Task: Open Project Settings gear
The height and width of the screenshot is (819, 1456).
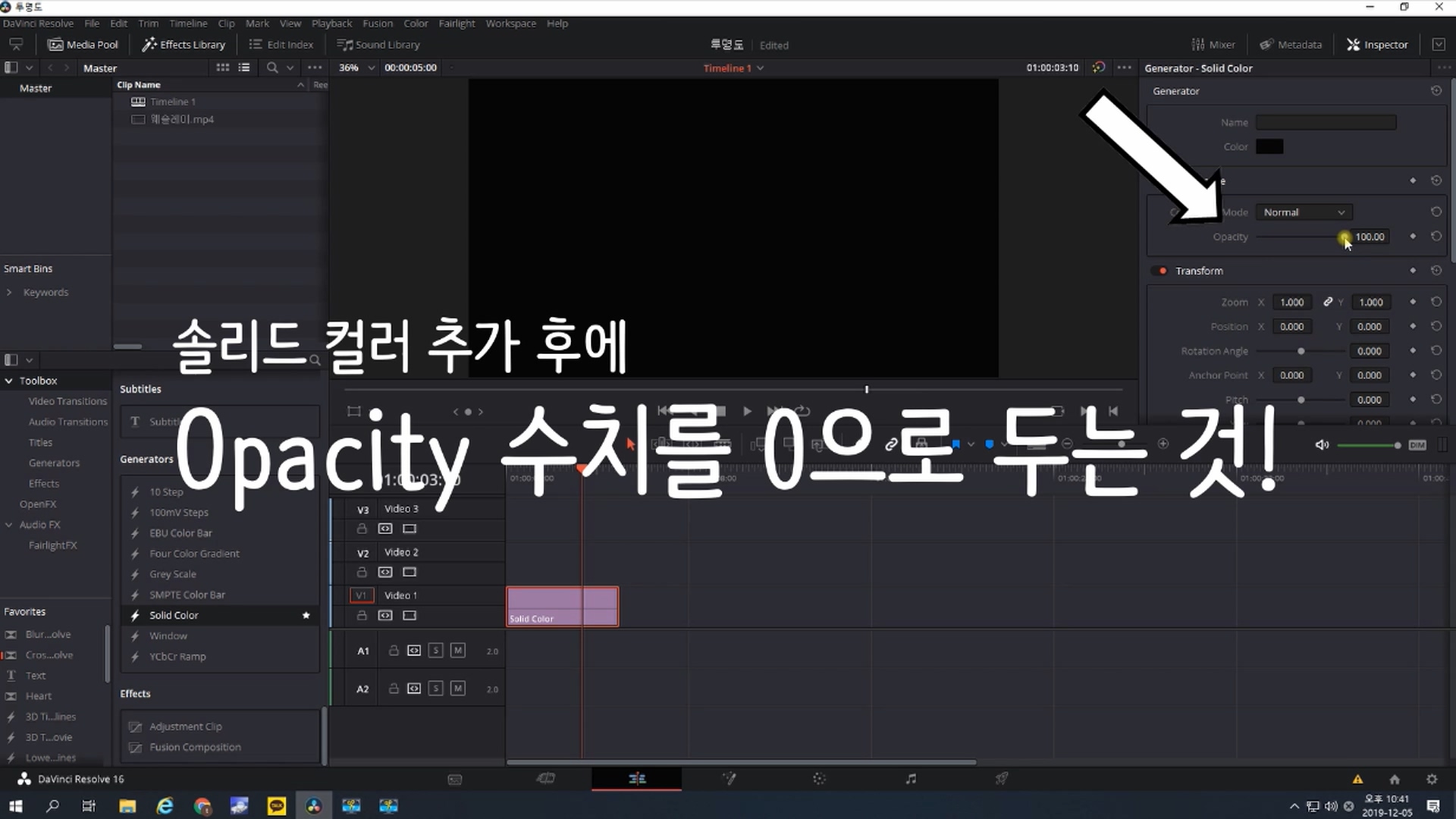Action: [x=1431, y=779]
